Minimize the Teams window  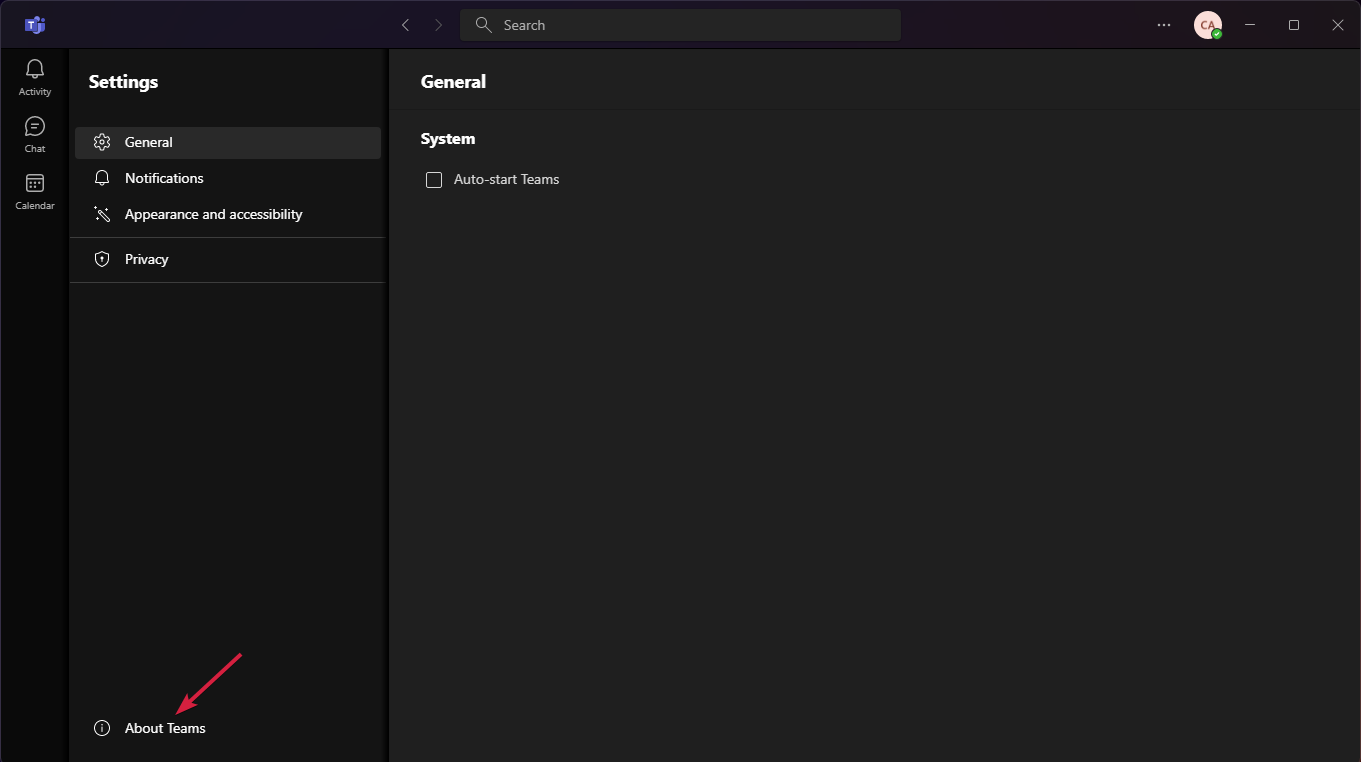click(1250, 25)
